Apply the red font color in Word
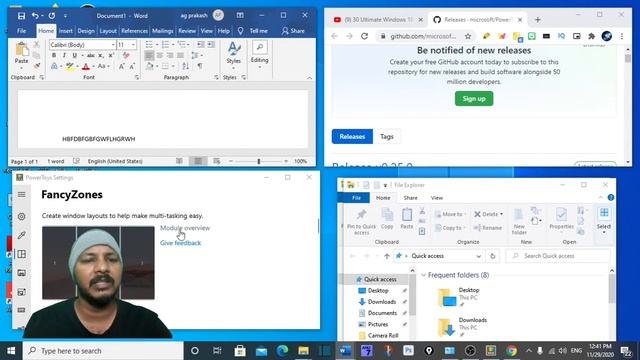 coord(86,66)
